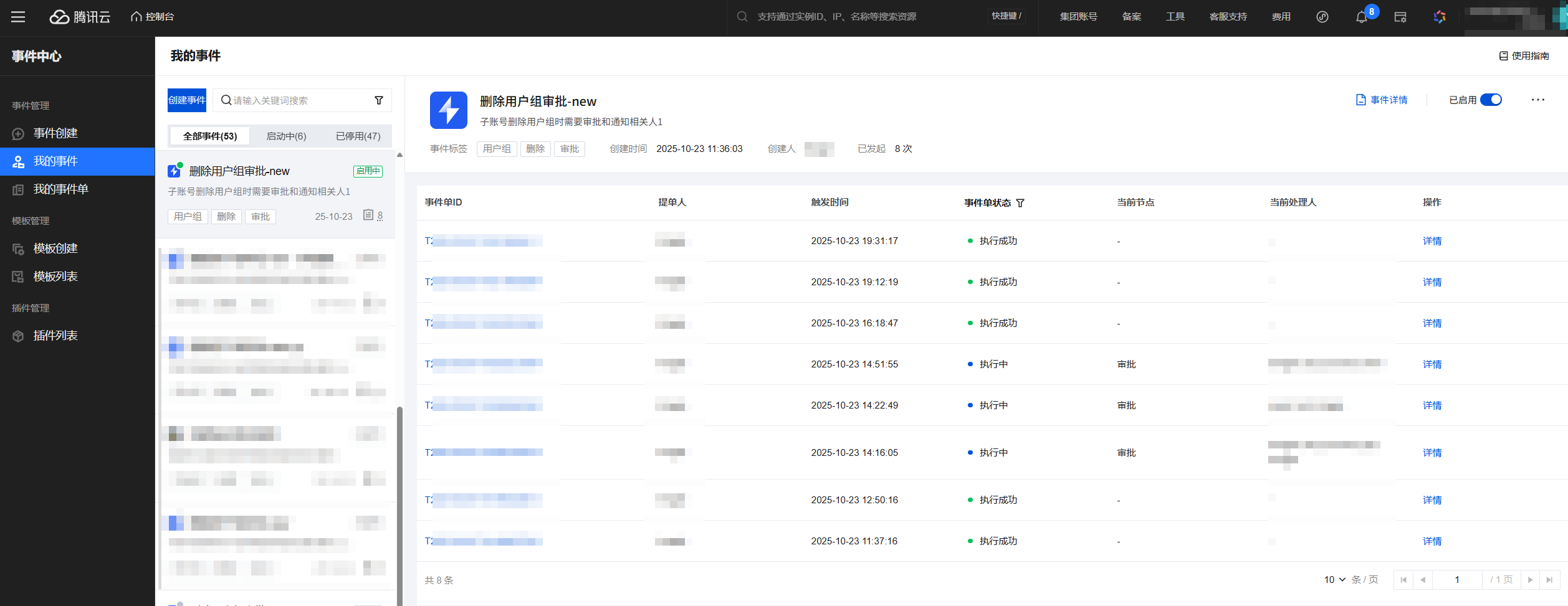The height and width of the screenshot is (606, 1568).
Task: Switch to the 启动中(6) tab
Action: 286,136
